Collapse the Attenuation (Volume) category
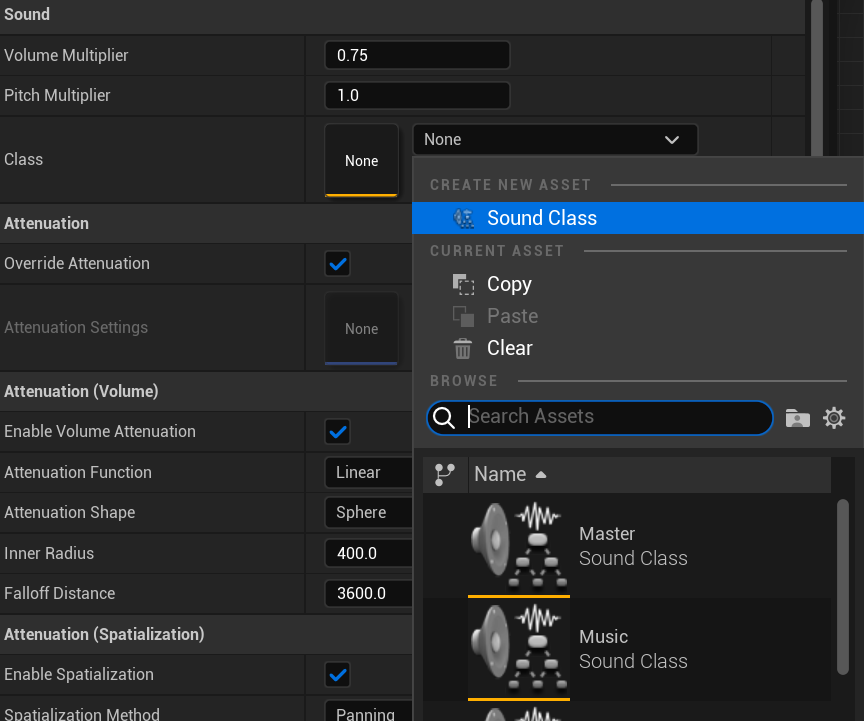Screen dimensions: 864x721 (x=206, y=391)
